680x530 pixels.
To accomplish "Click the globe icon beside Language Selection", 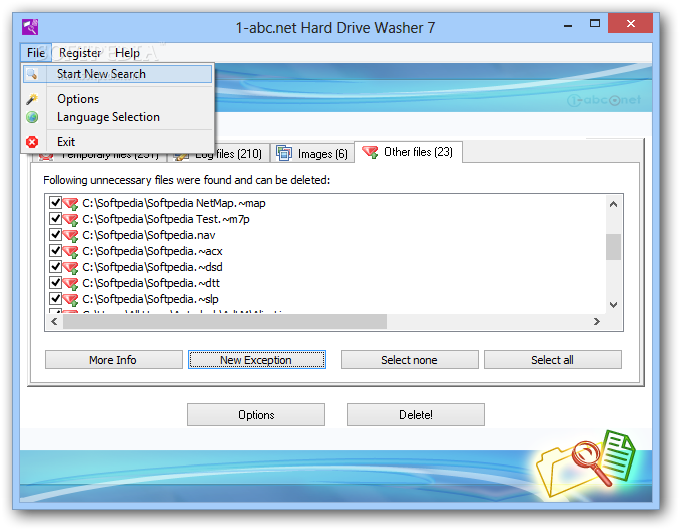I will (x=32, y=117).
